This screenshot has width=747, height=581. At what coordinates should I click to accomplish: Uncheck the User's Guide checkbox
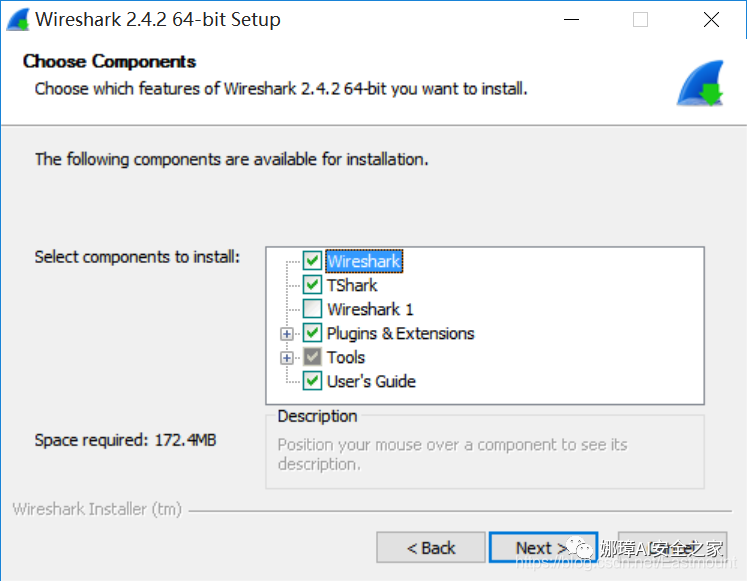(x=312, y=381)
